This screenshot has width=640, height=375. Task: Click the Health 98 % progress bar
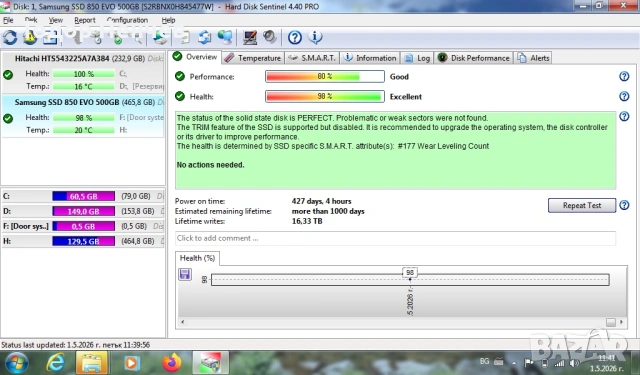[x=324, y=96]
